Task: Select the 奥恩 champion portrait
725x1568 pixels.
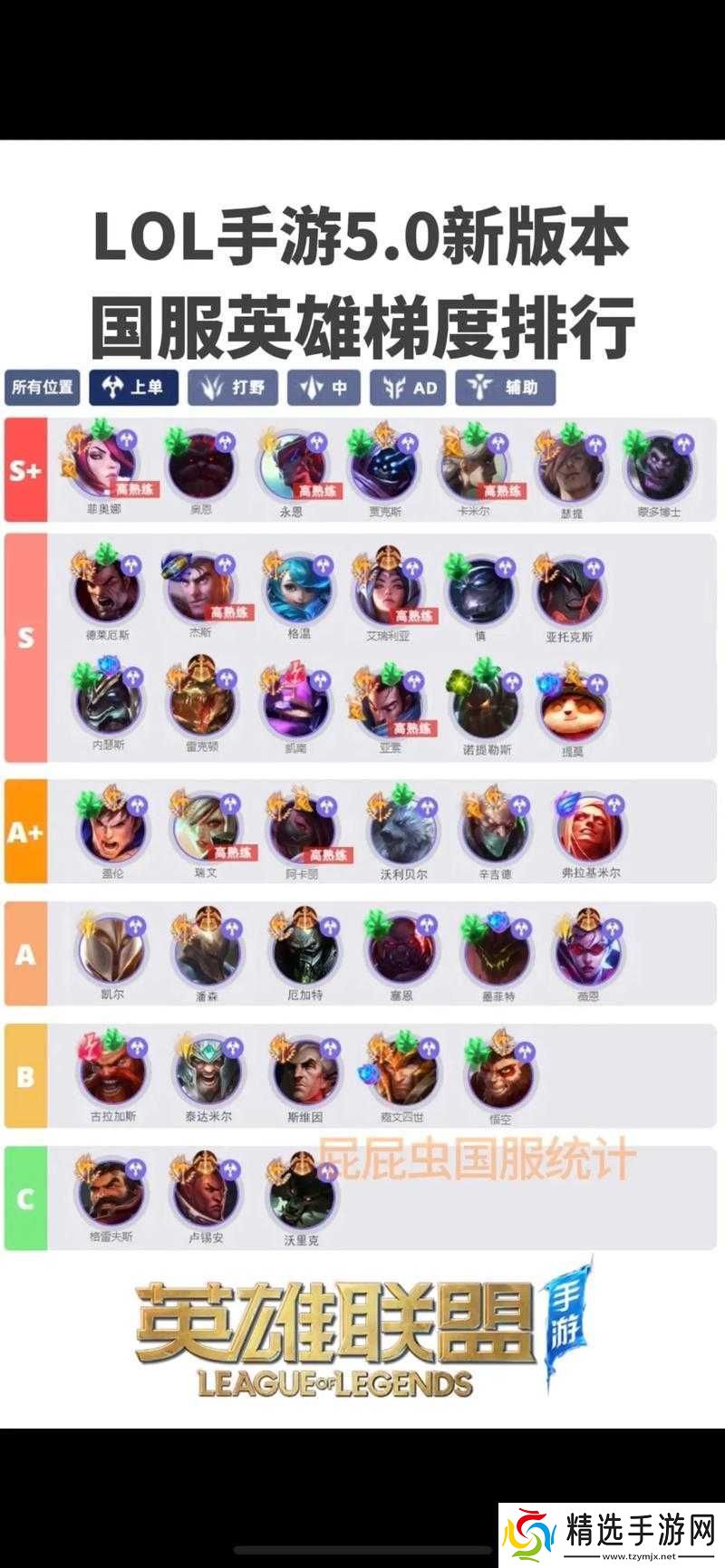Action: click(x=201, y=466)
